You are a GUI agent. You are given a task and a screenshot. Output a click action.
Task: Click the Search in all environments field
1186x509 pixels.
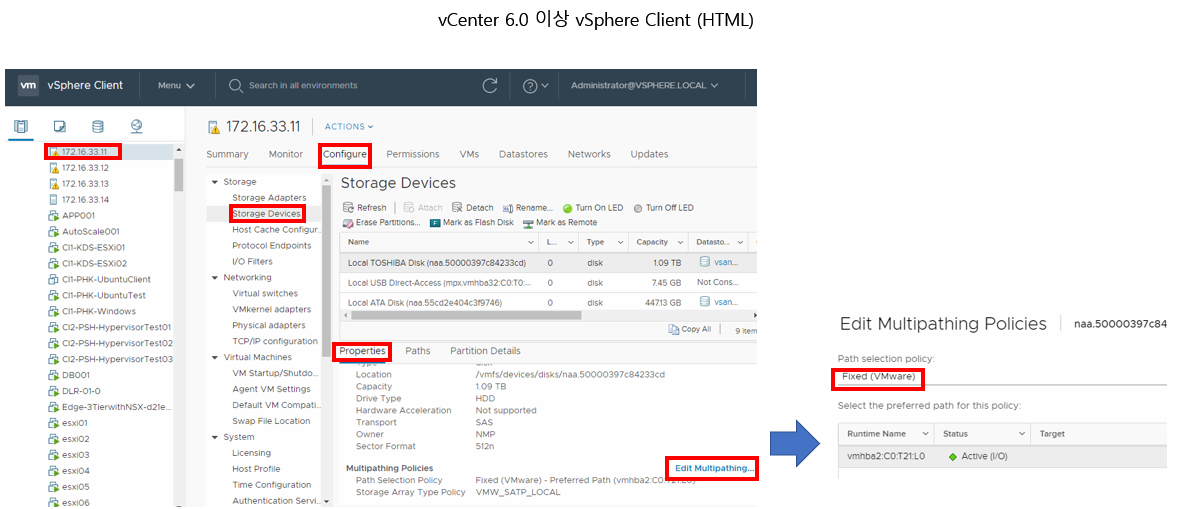pyautogui.click(x=303, y=85)
